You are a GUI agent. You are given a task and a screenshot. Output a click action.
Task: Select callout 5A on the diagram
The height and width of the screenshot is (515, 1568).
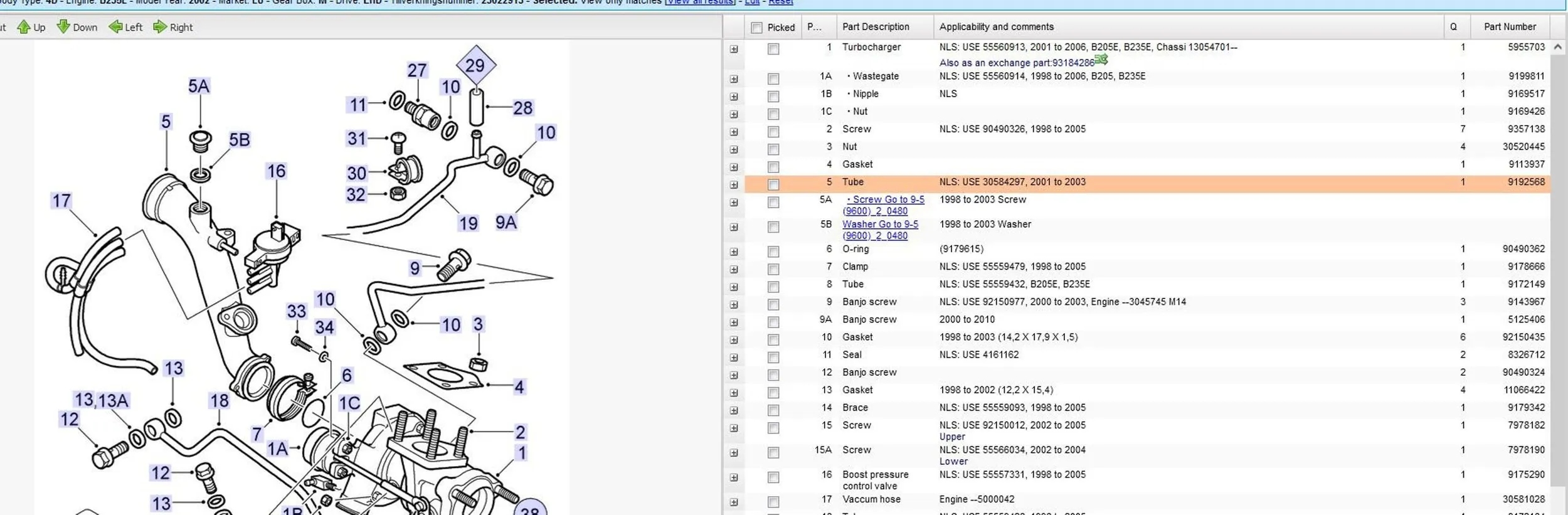199,87
